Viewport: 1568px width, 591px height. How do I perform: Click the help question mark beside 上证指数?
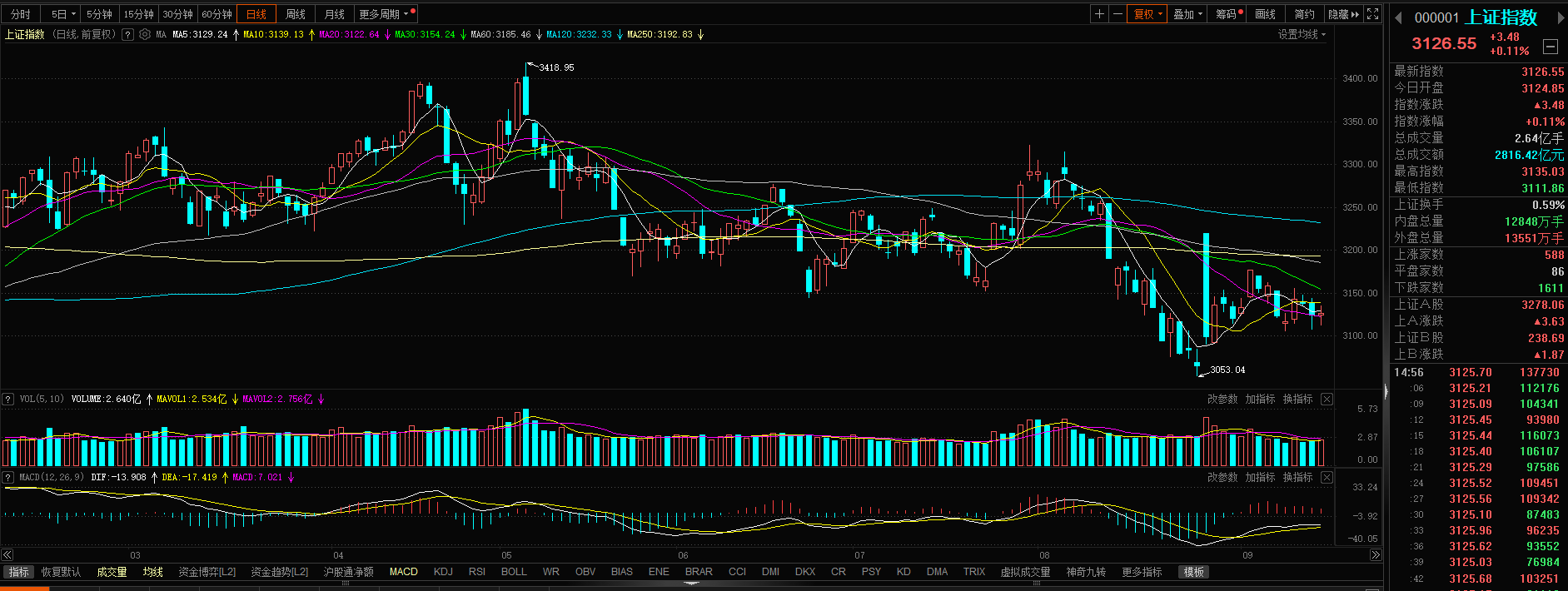coord(127,35)
